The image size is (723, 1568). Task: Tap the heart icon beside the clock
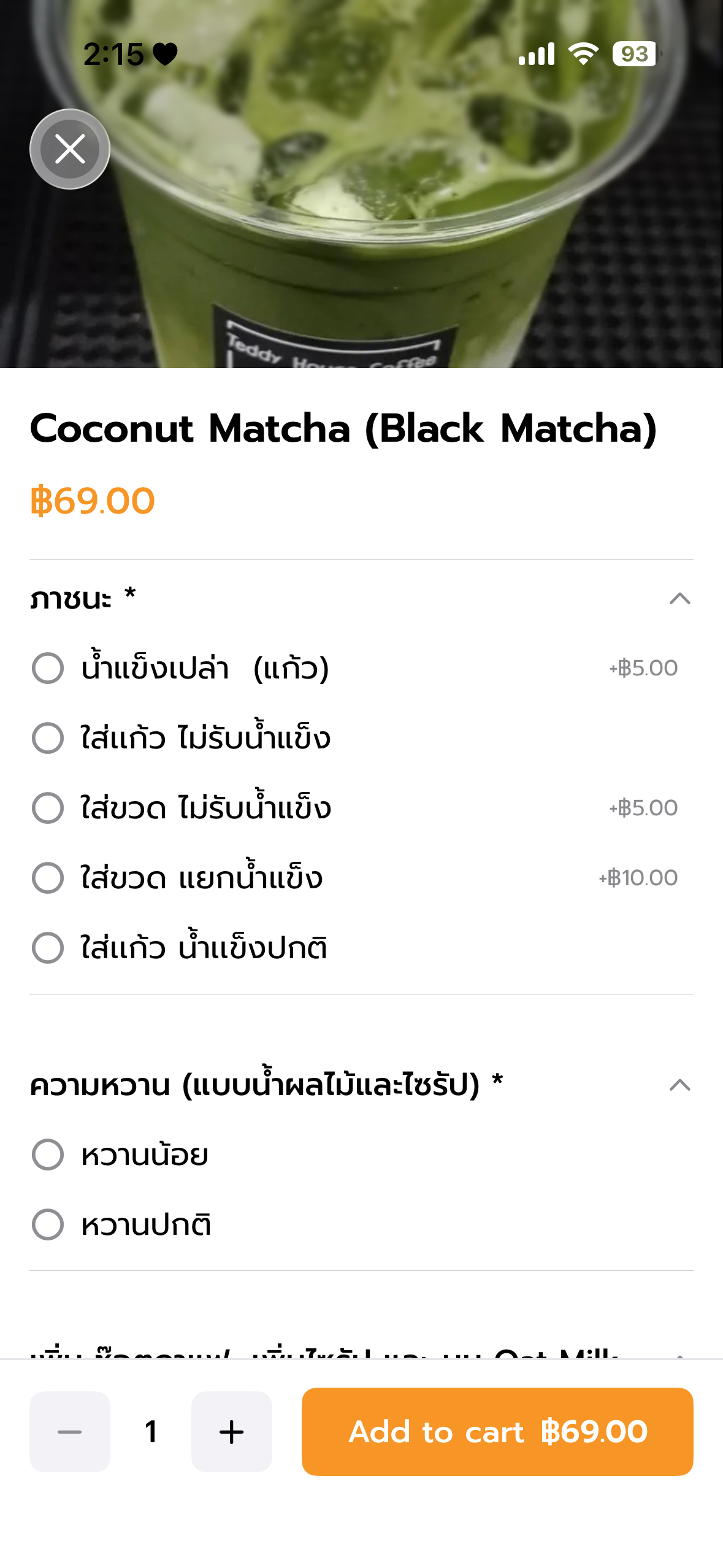[165, 55]
